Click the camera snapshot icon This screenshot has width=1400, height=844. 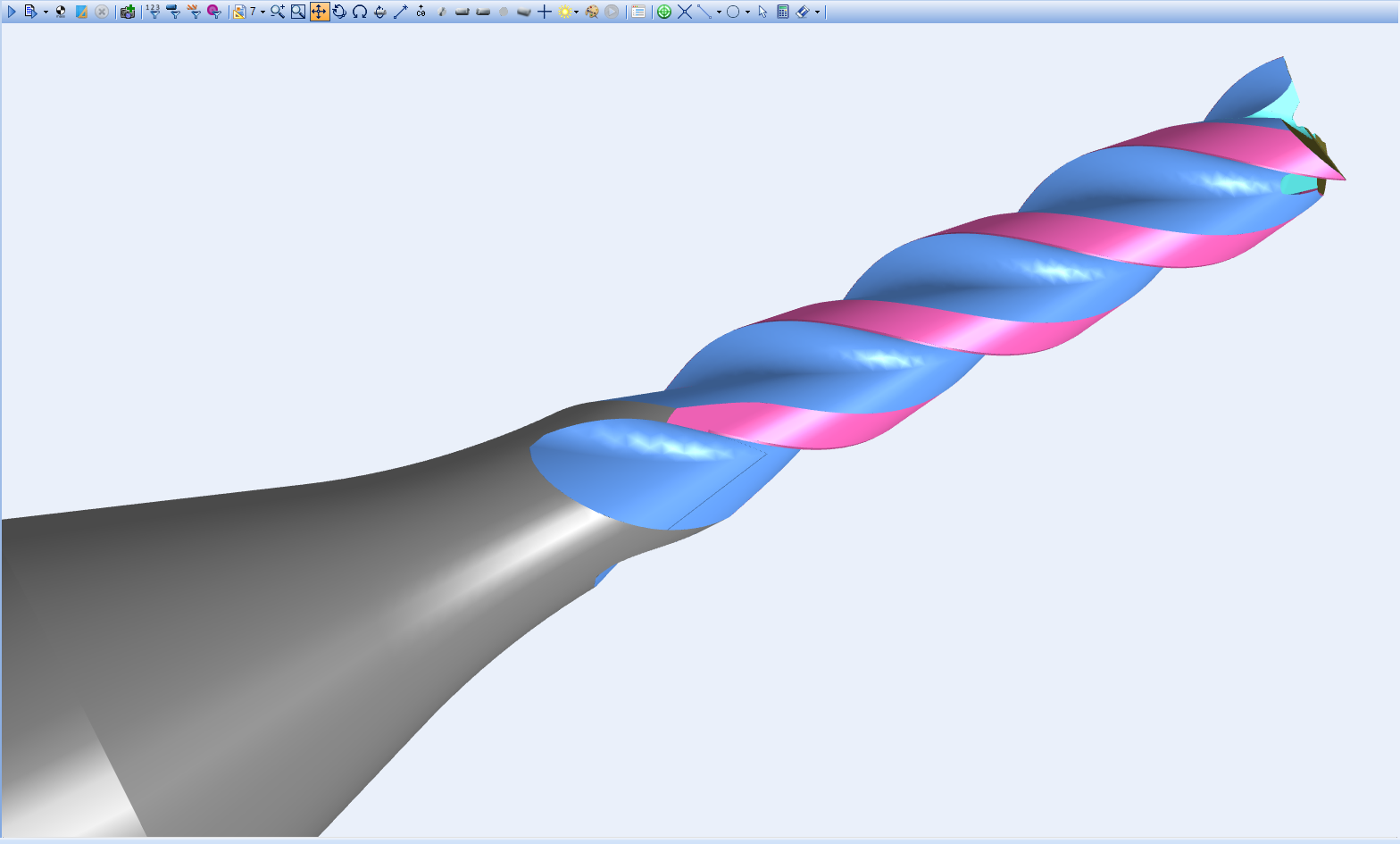128,12
